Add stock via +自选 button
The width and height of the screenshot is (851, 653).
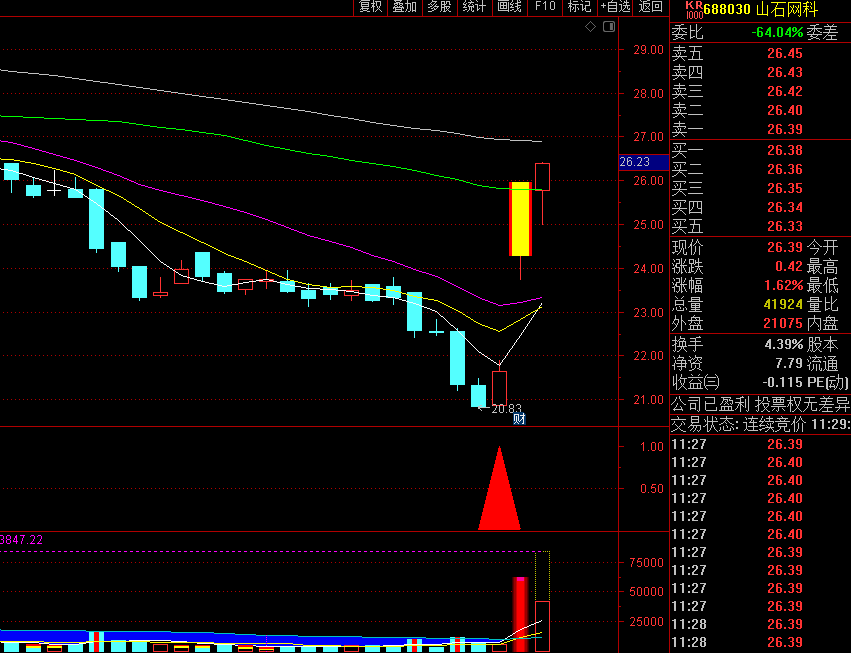tap(615, 7)
